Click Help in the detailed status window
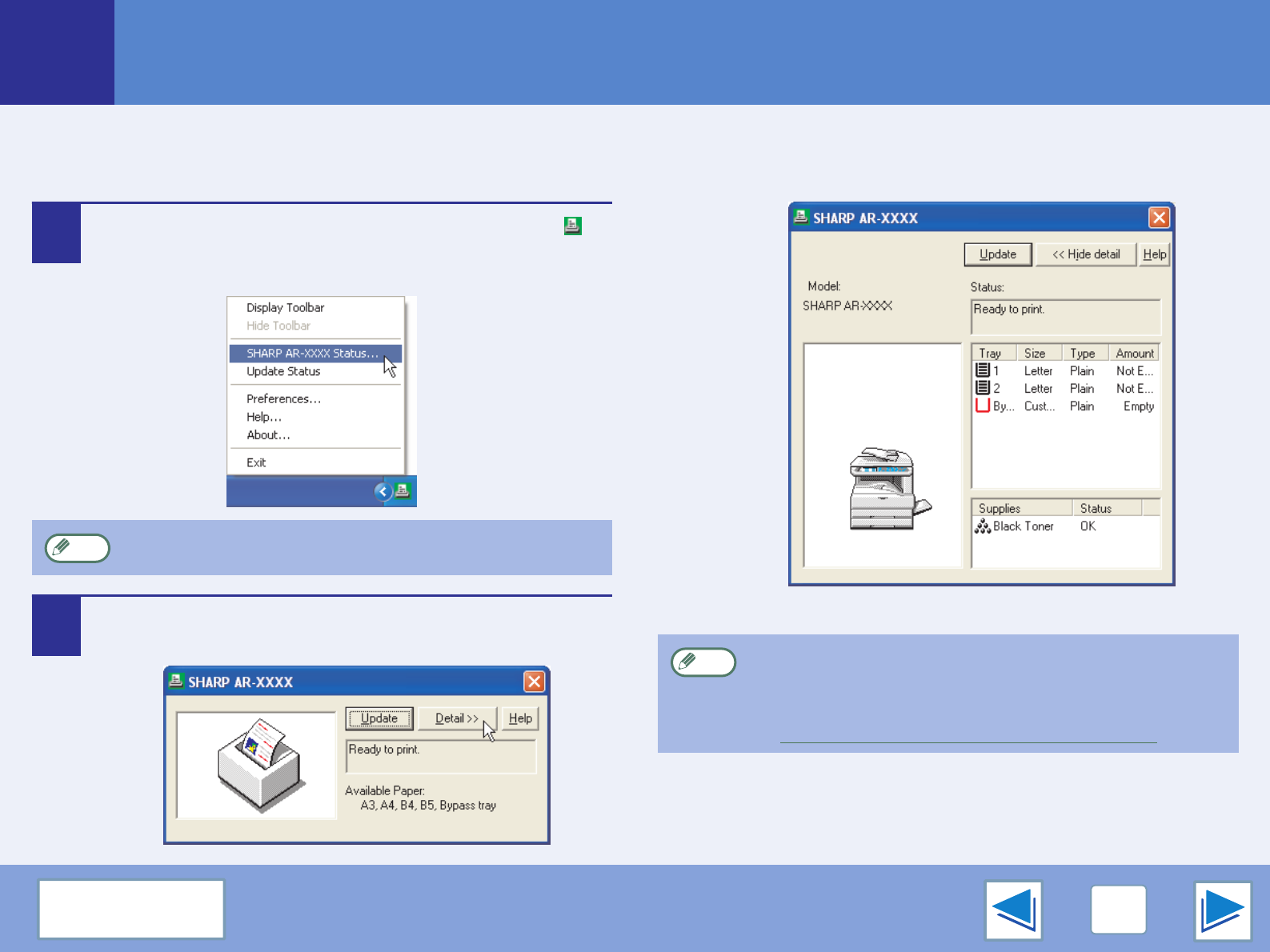This screenshot has width=1270, height=952. [x=1154, y=254]
